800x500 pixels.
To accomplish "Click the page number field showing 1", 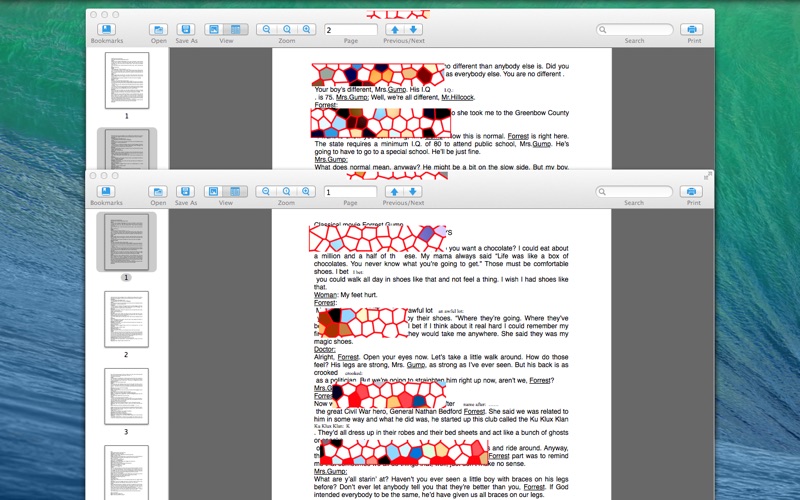I will pos(351,192).
